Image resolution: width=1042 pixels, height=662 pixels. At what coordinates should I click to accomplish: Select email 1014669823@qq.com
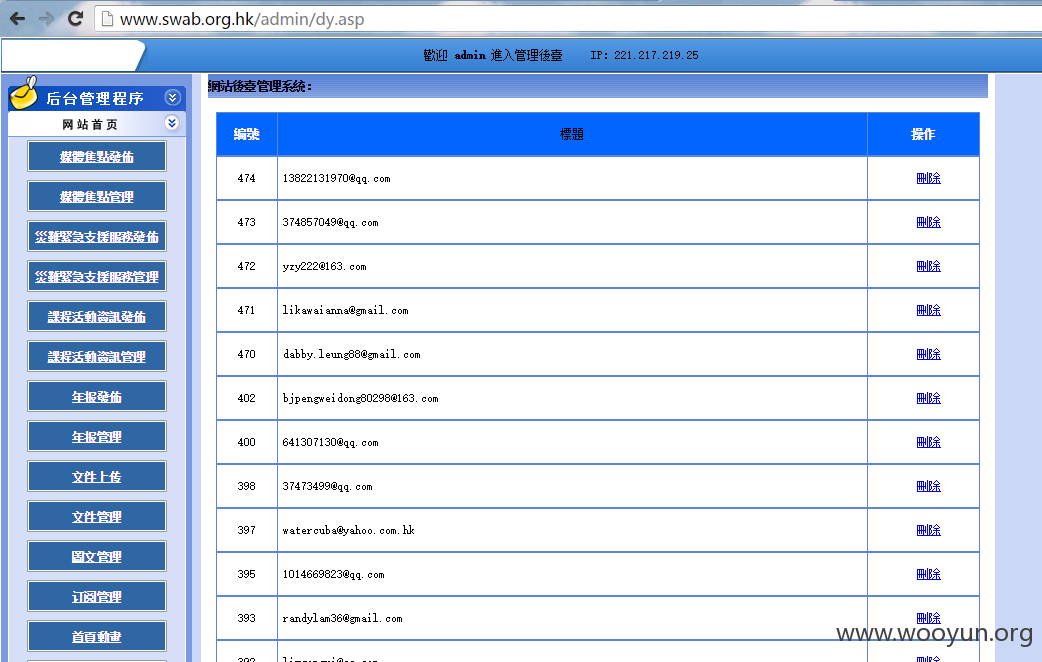(334, 574)
